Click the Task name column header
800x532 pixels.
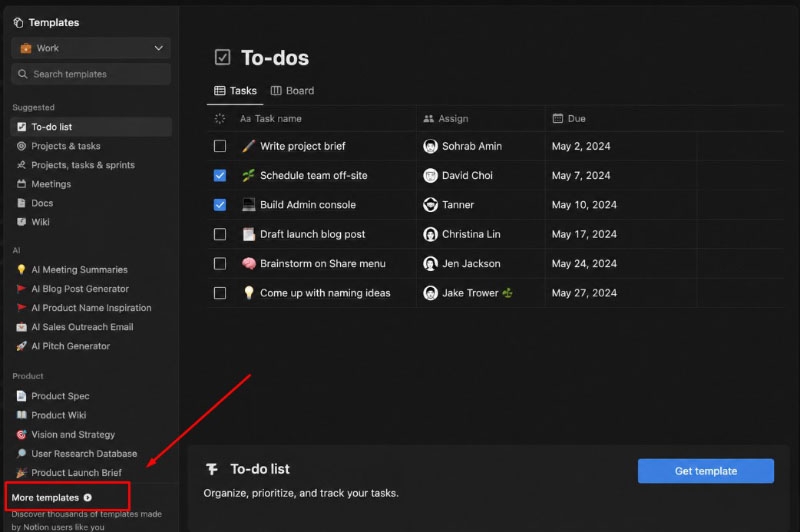271,118
